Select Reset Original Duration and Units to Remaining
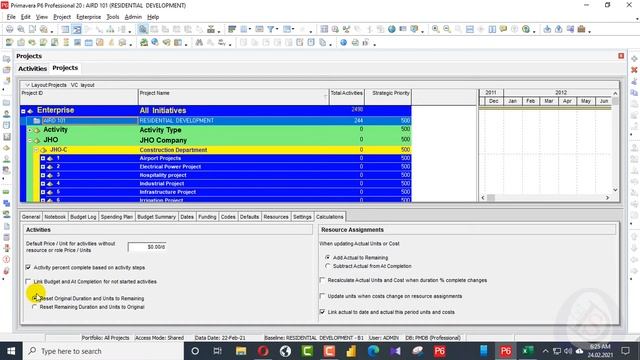Screen dimensions: 640x360 (35, 298)
